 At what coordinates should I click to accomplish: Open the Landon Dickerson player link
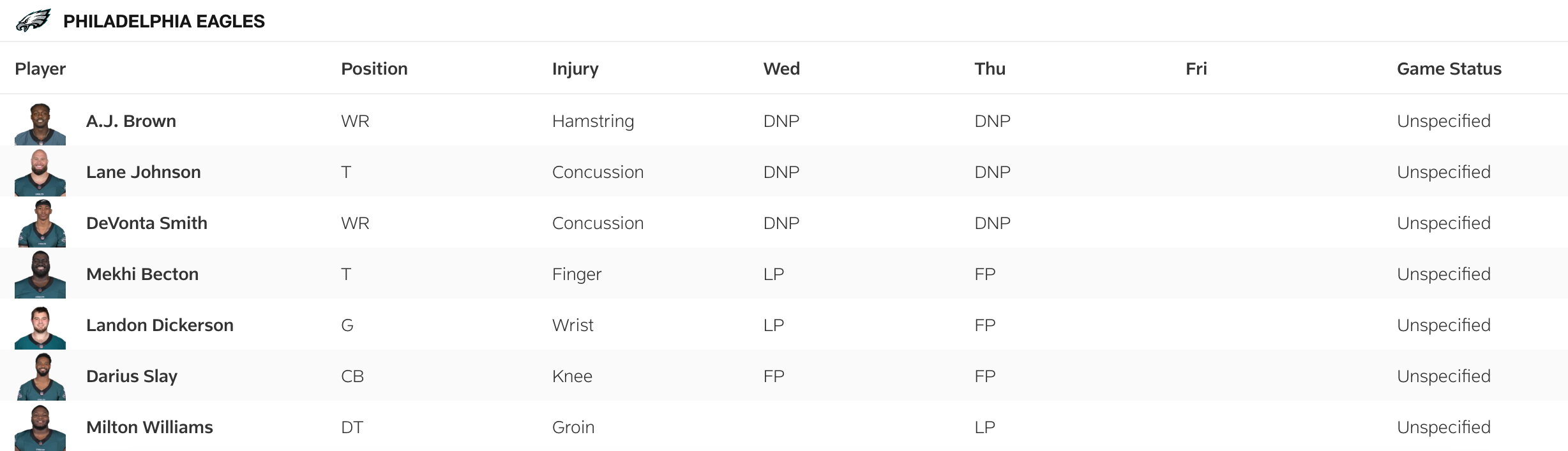(160, 325)
